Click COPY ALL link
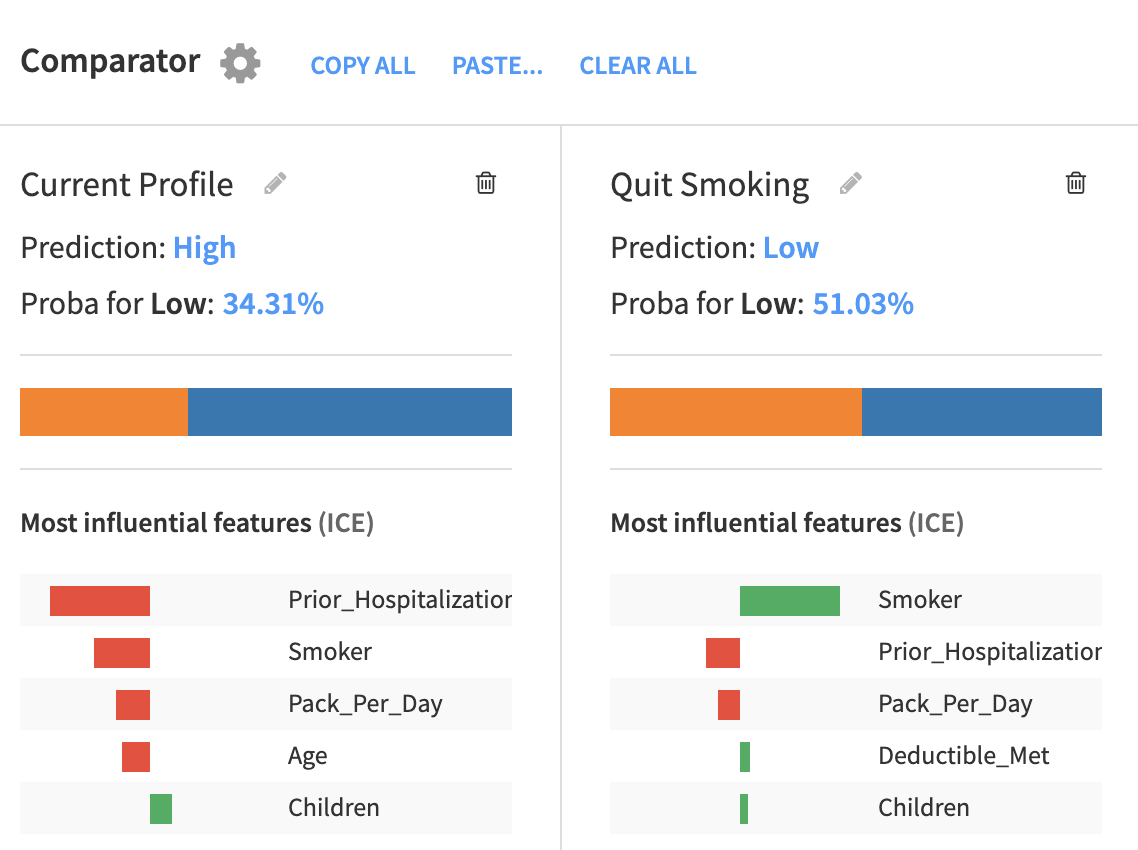The height and width of the screenshot is (850, 1138). (x=363, y=66)
